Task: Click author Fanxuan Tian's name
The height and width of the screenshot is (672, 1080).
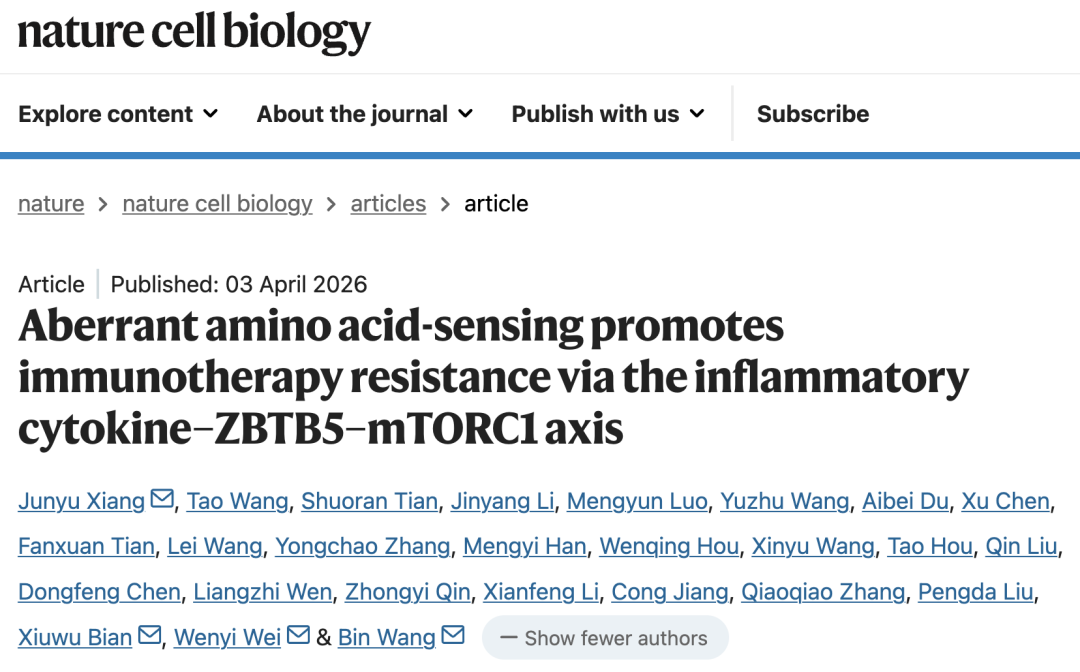Action: point(86,546)
